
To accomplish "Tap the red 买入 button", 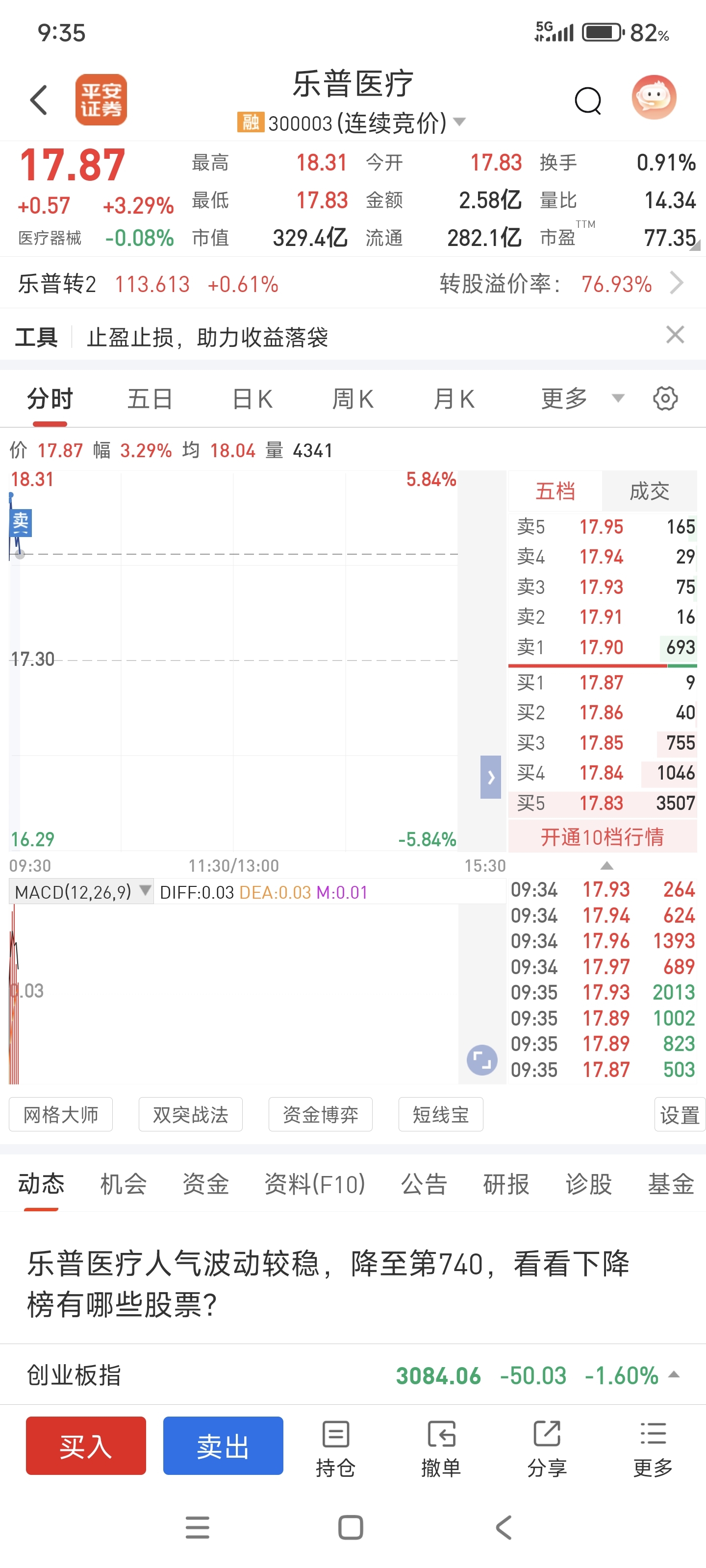I will (86, 1445).
